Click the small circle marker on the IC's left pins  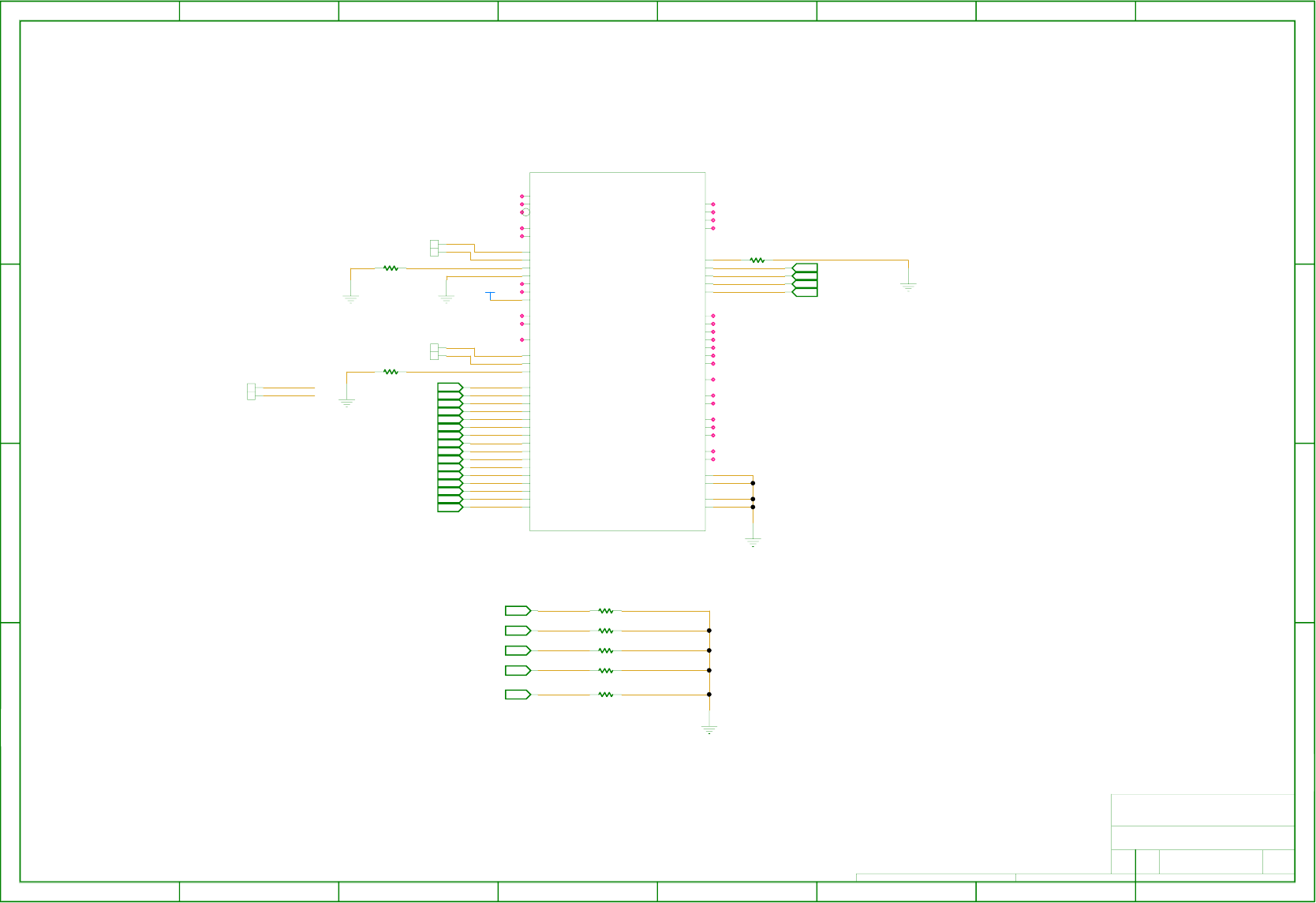click(526, 212)
